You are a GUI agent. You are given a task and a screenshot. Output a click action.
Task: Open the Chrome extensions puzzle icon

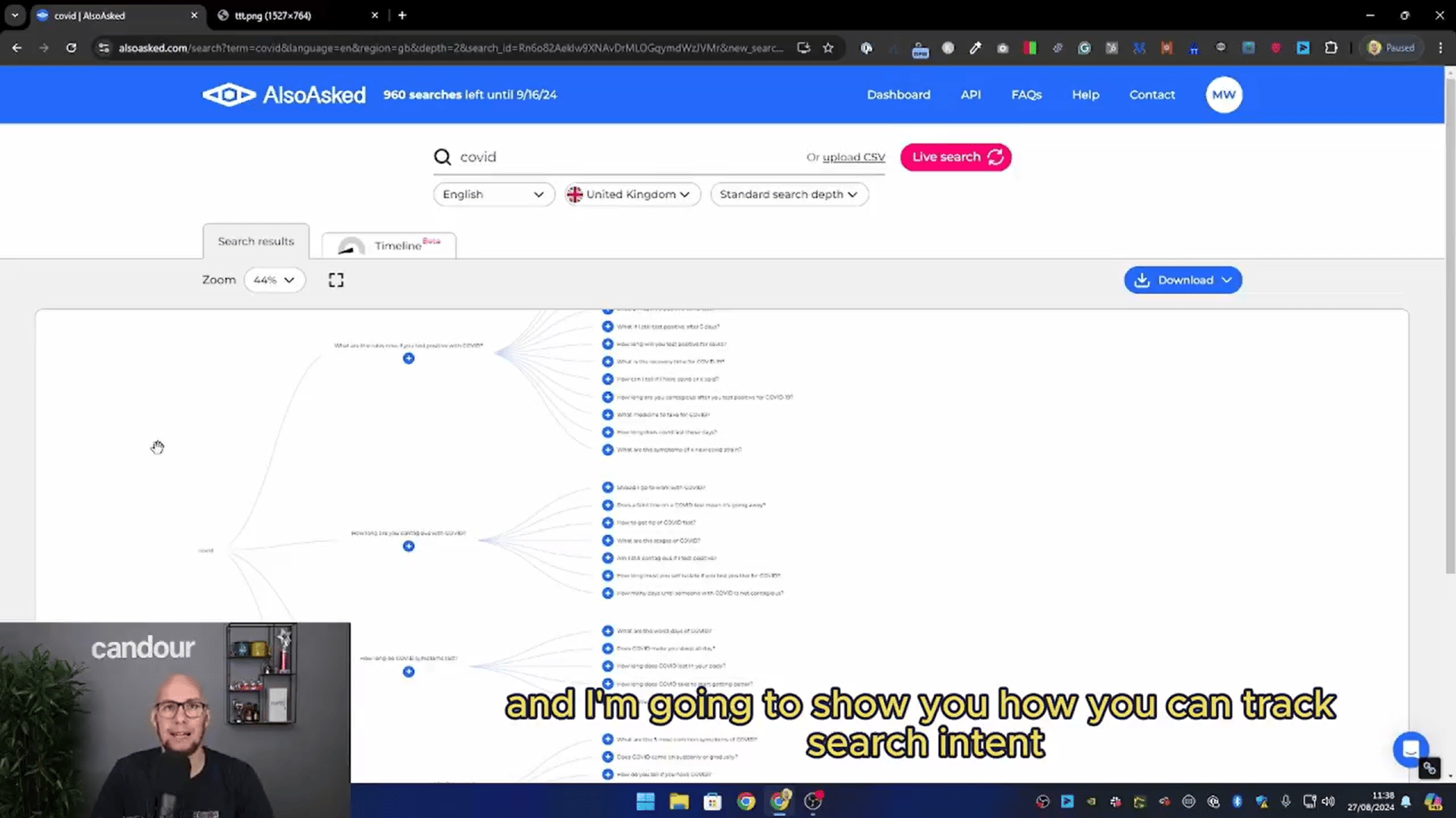1331,48
